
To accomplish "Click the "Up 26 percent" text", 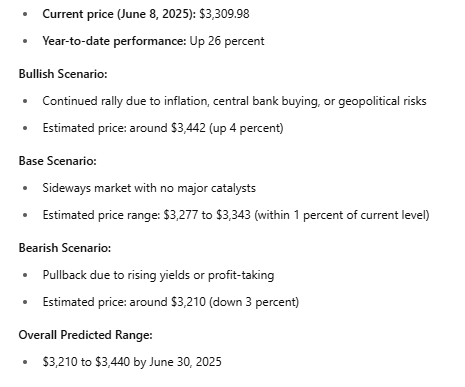I will pos(227,41).
